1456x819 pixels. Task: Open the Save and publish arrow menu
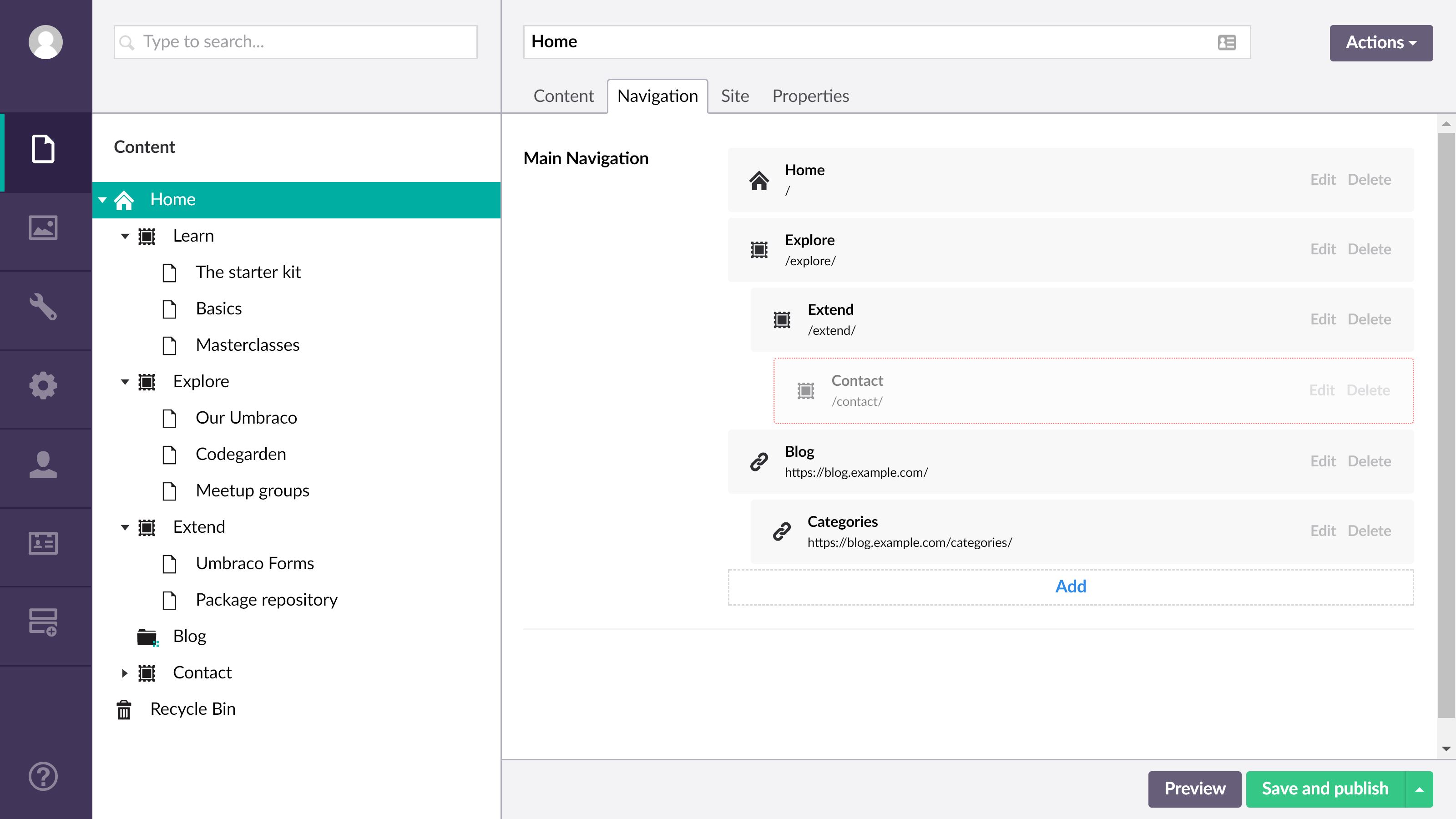(1419, 789)
